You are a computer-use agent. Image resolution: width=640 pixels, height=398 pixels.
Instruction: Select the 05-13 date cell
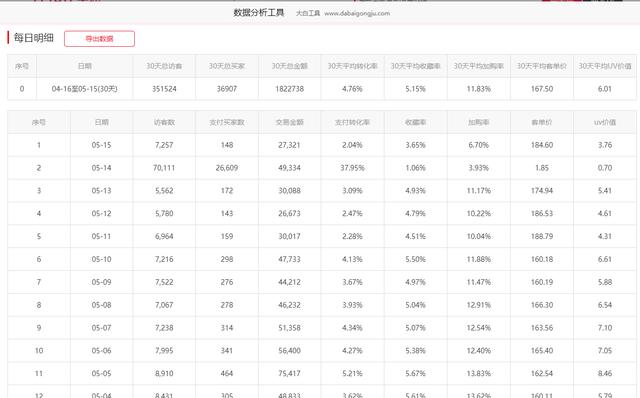pyautogui.click(x=101, y=191)
